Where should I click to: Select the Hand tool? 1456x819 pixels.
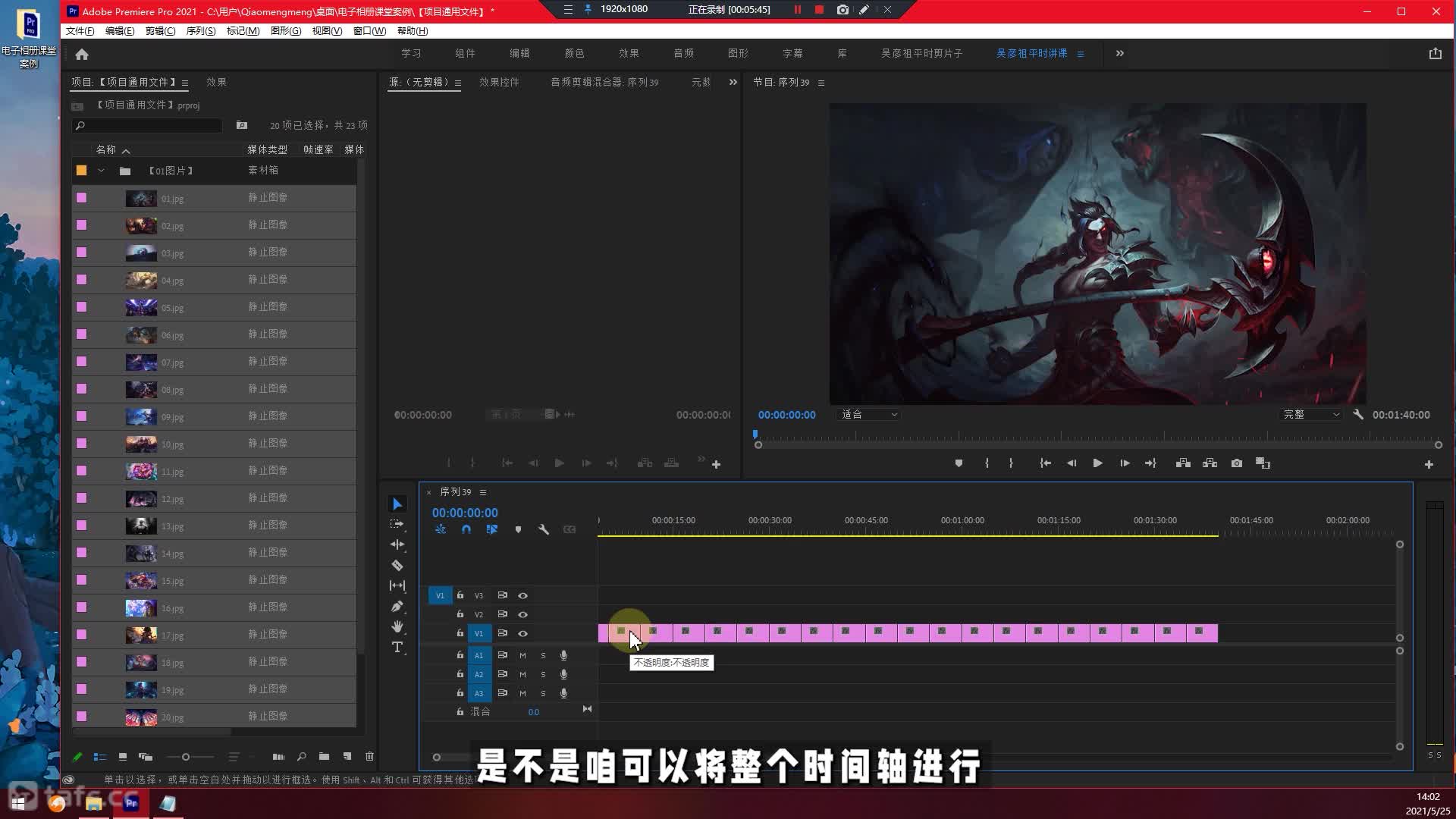point(397,626)
